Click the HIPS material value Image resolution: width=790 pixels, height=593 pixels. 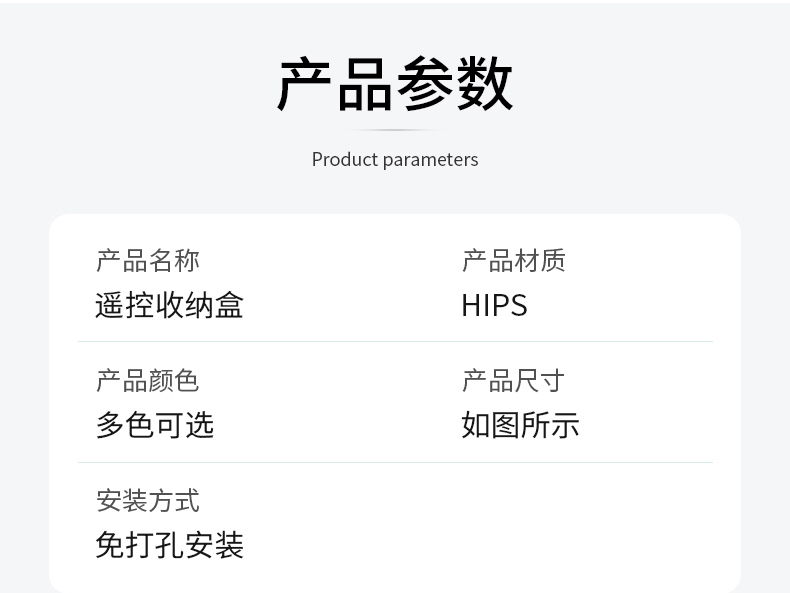point(494,305)
